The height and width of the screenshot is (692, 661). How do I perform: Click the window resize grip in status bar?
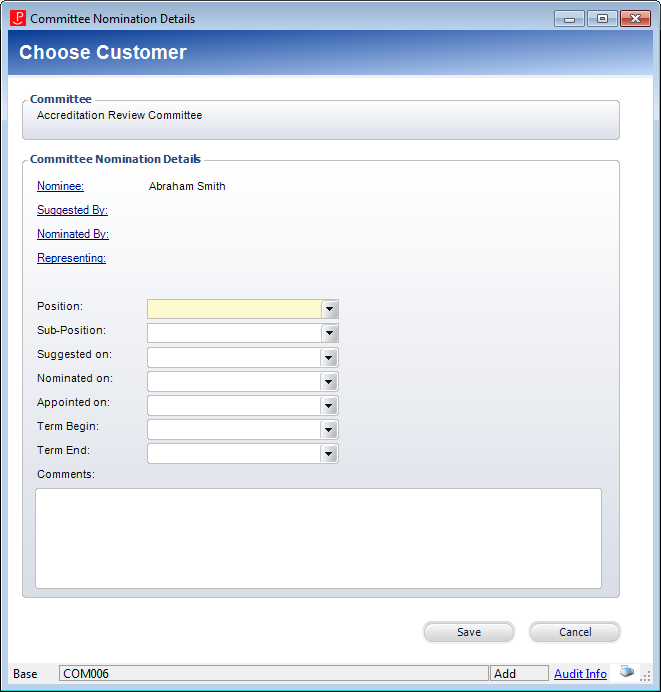click(645, 676)
